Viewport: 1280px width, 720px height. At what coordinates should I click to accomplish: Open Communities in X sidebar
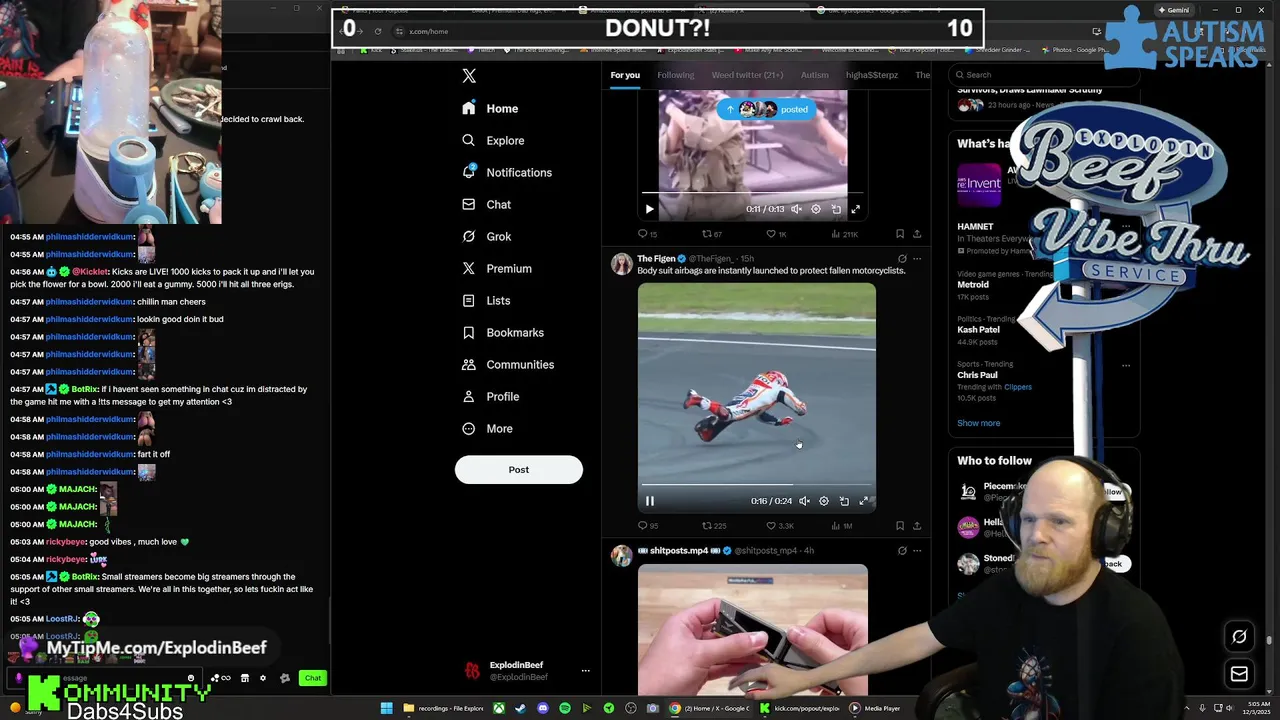[508, 364]
